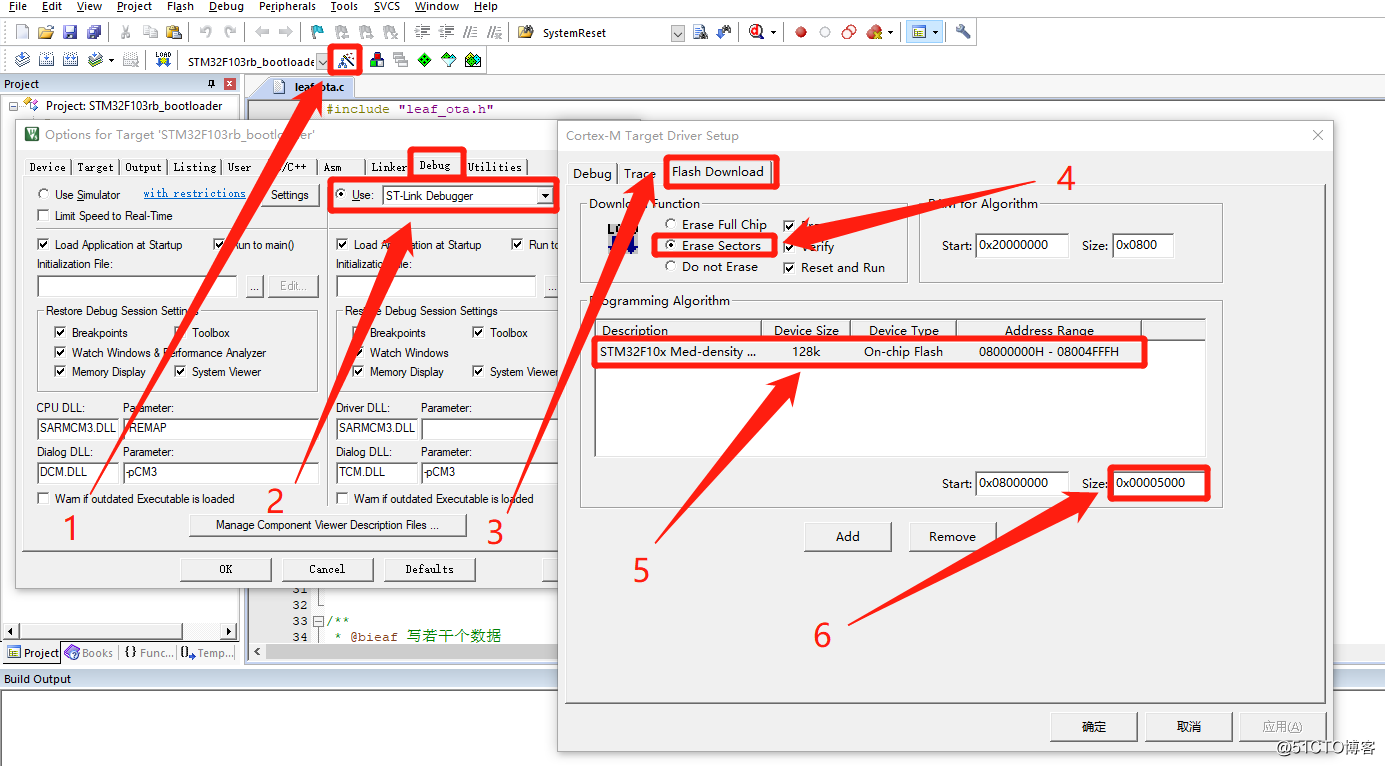Open the SystemReset find dropdown
Viewport: 1385px width, 766px height.
pos(678,33)
